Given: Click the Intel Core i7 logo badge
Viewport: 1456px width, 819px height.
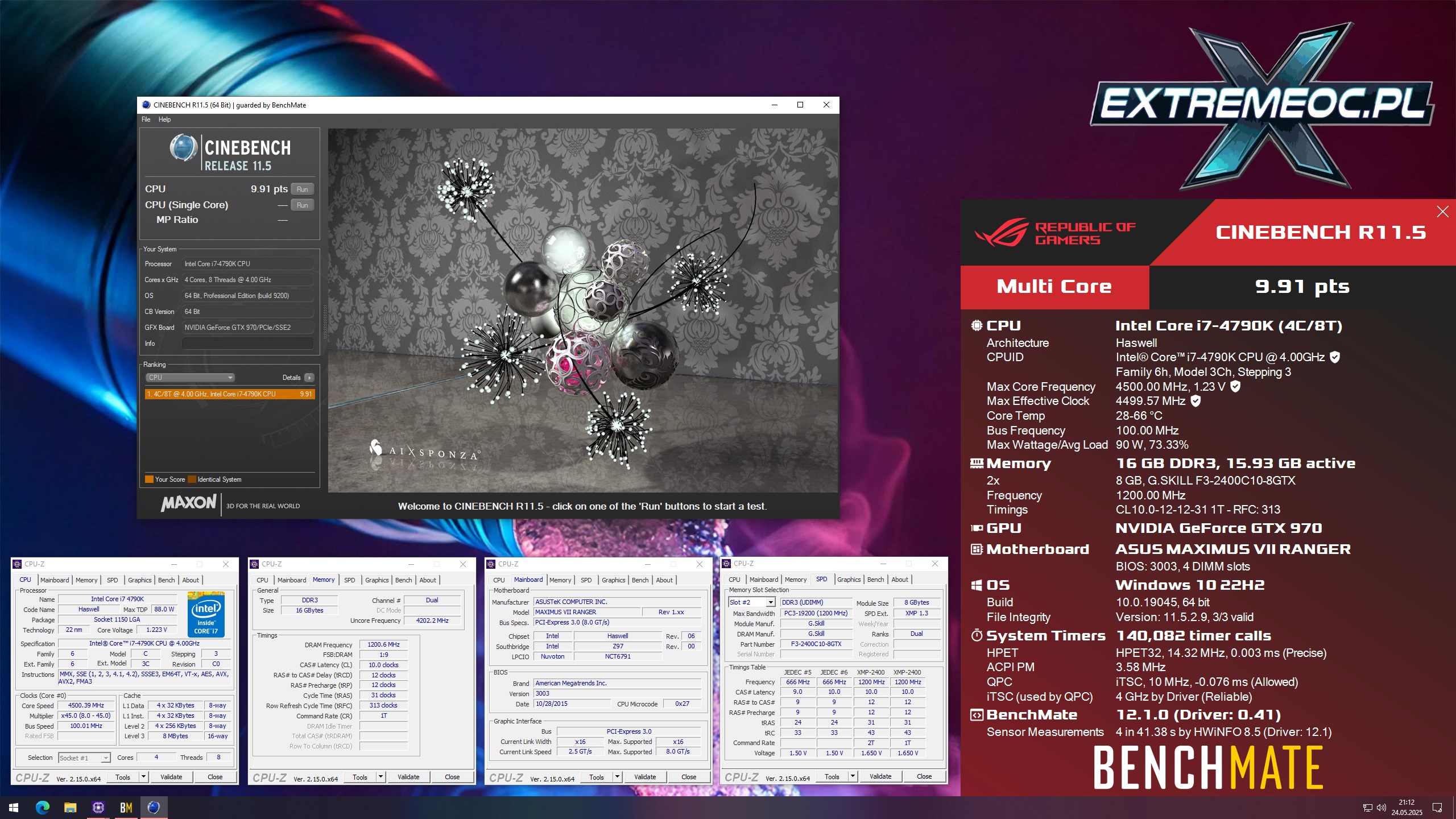Looking at the screenshot, I should tap(206, 614).
